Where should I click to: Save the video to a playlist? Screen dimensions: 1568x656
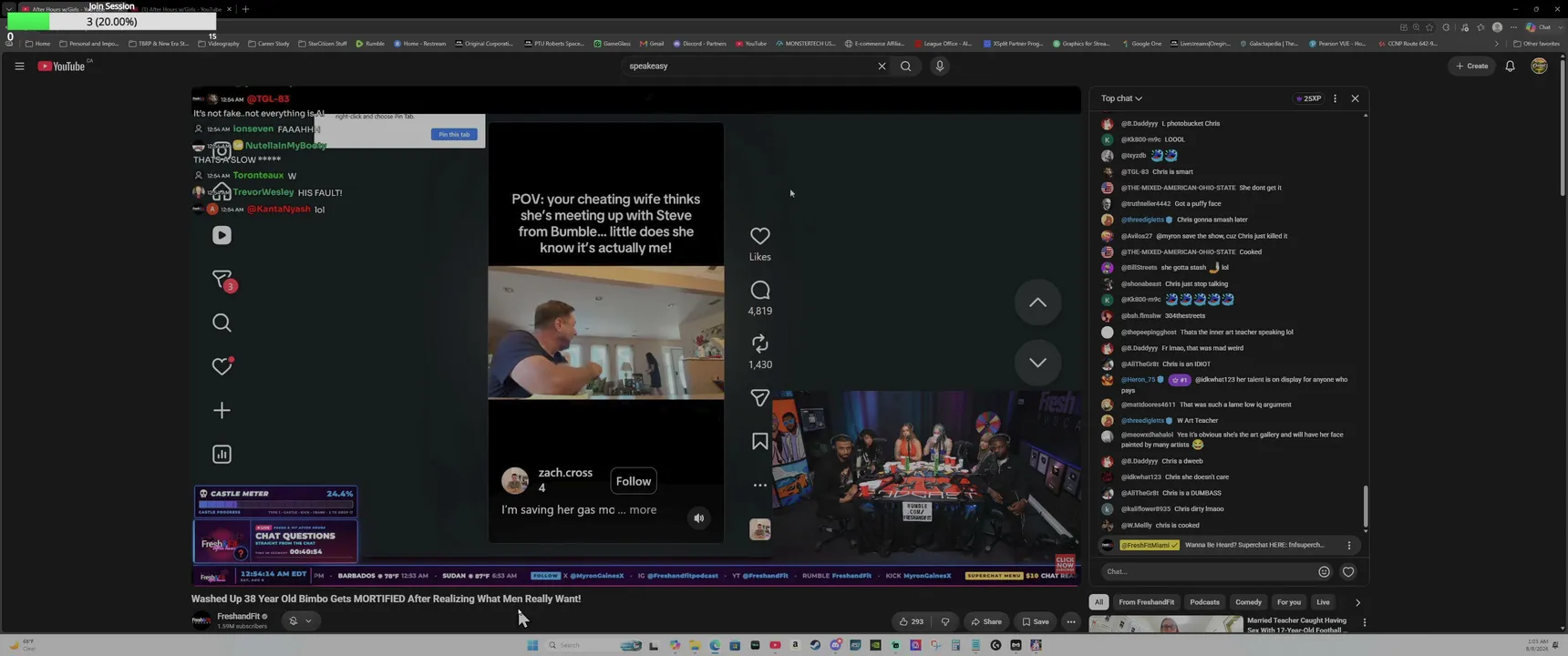tap(1036, 621)
